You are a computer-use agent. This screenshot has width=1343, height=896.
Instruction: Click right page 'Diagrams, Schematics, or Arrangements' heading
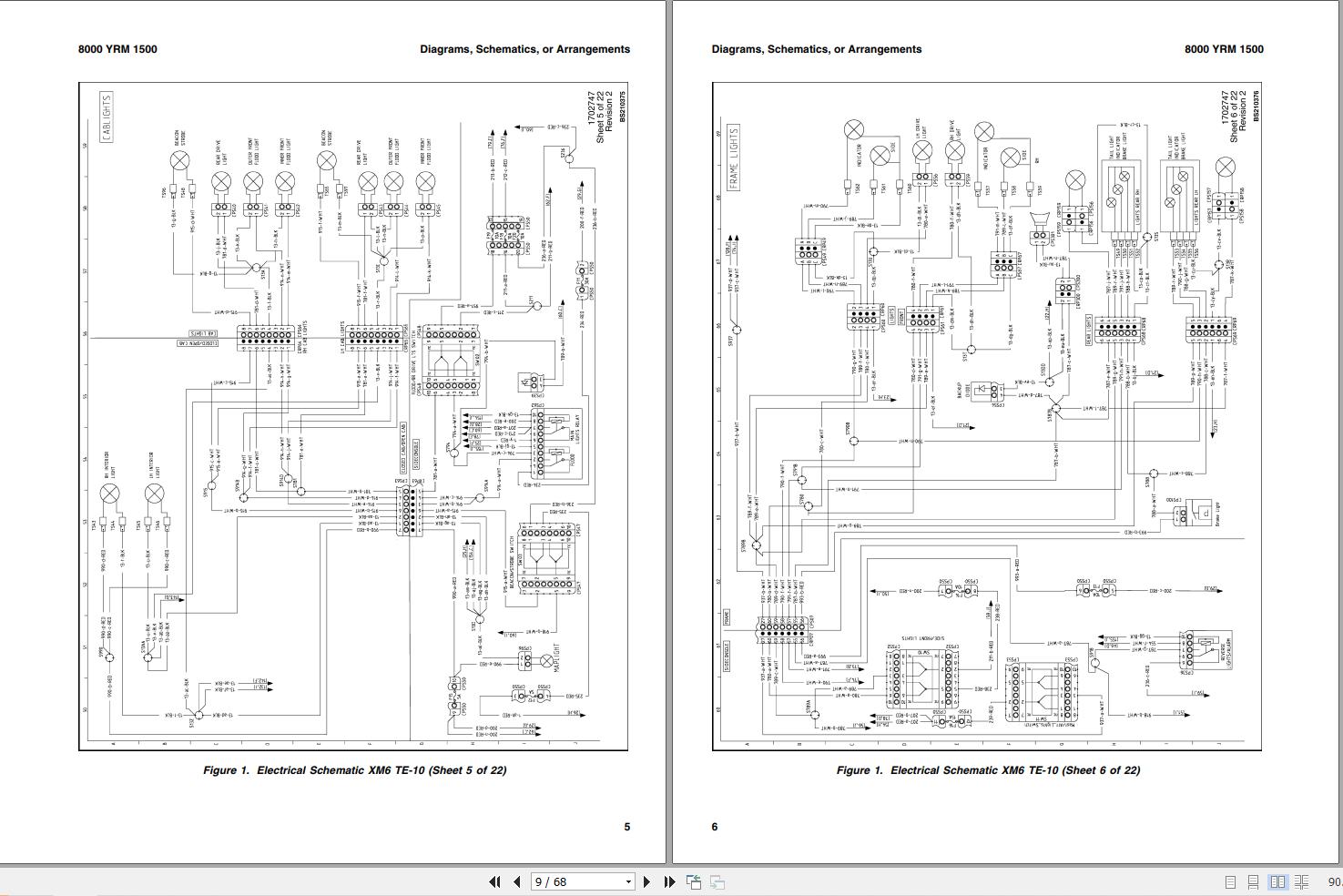pyautogui.click(x=817, y=49)
